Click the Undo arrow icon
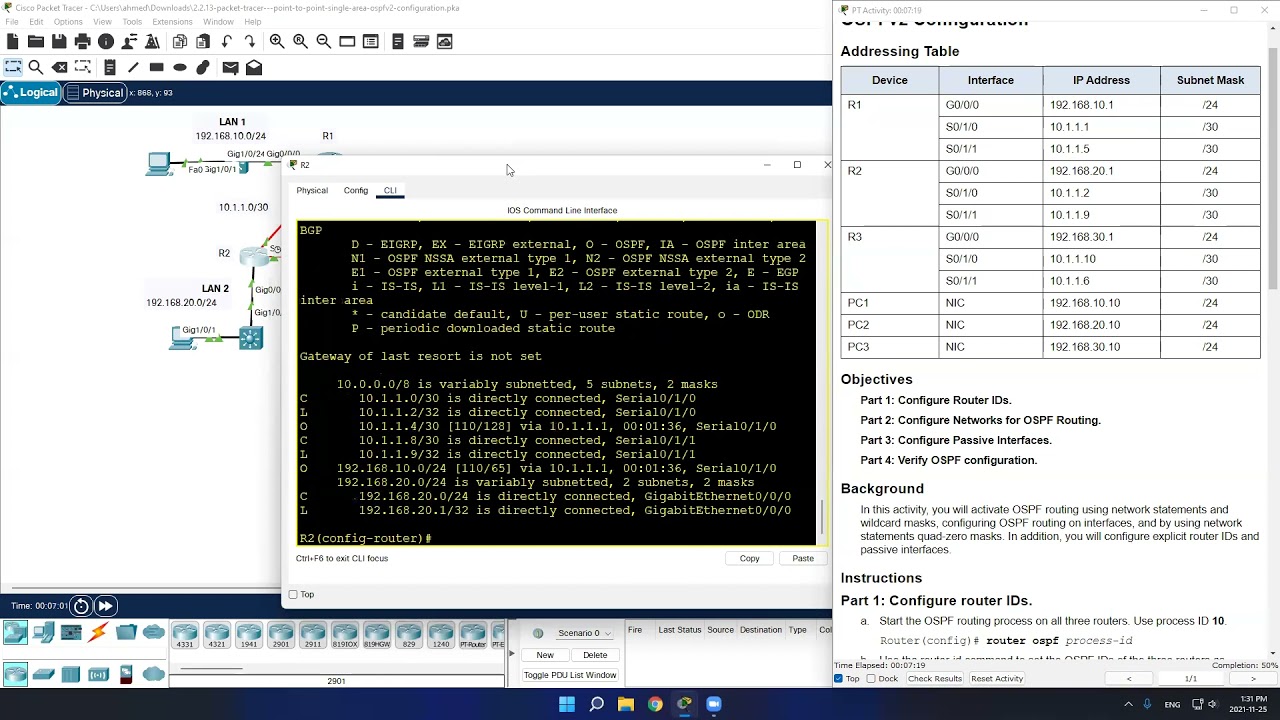The image size is (1280, 720). (227, 41)
